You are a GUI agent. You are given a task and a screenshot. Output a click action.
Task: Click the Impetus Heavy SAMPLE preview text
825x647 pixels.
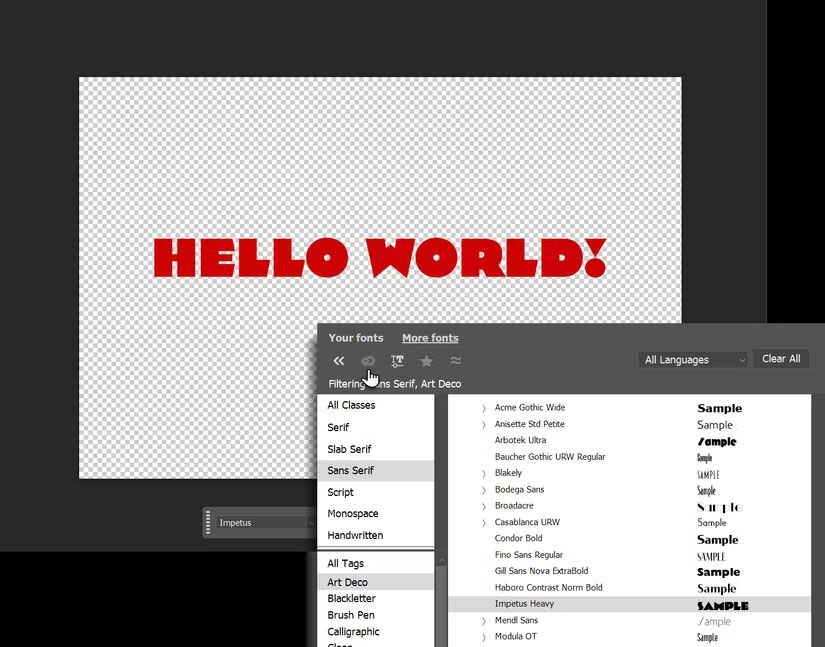pyautogui.click(x=721, y=605)
